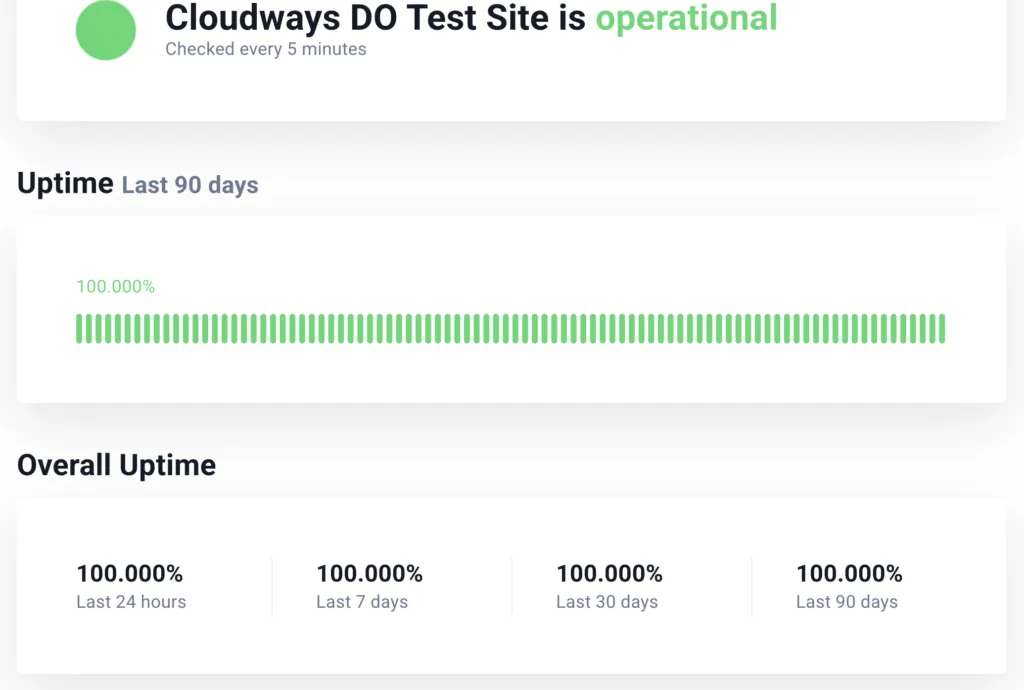Viewport: 1024px width, 690px height.
Task: Select a middle uptime bar for daily details
Action: (510, 328)
